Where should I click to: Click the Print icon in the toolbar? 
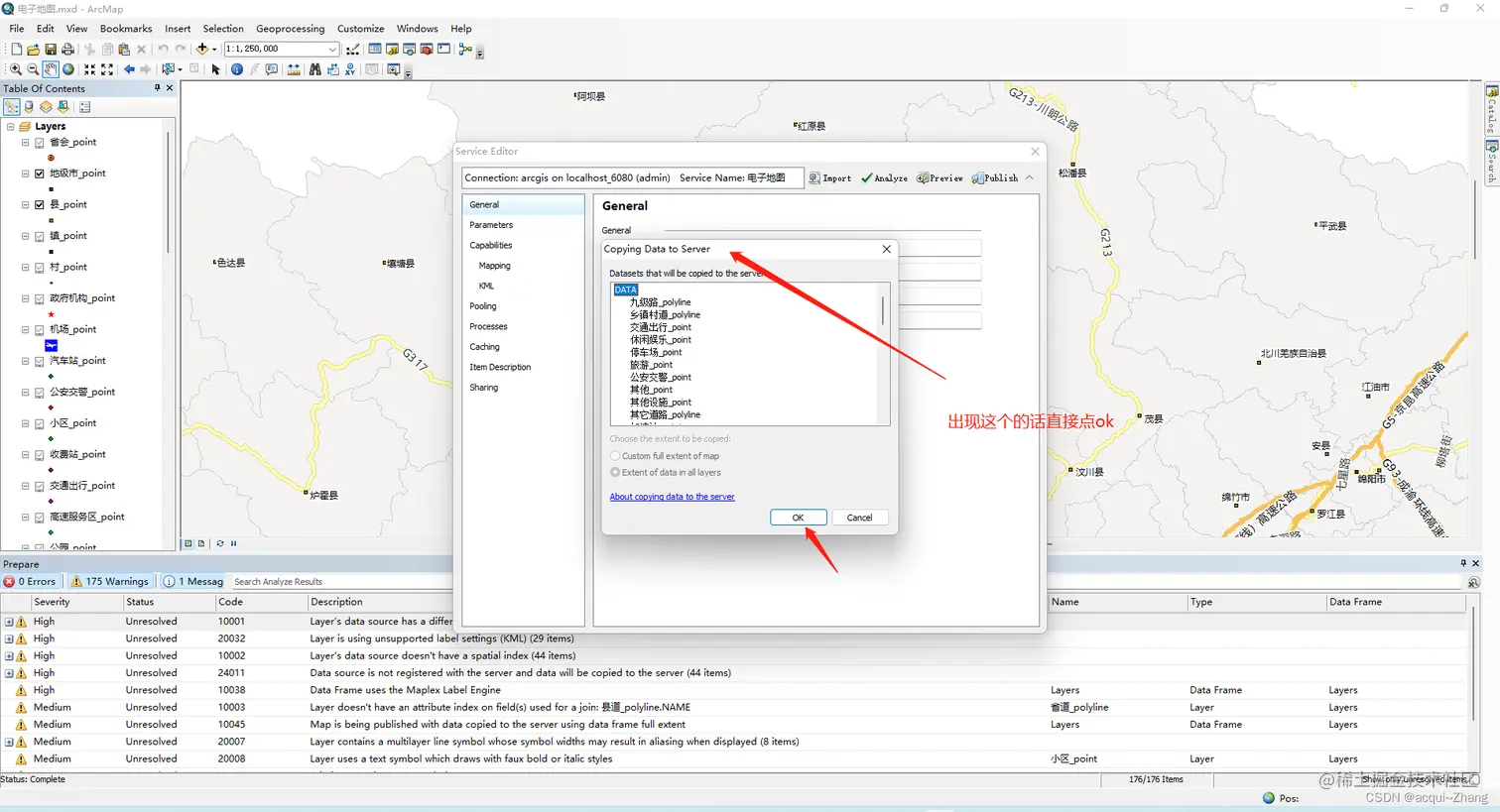coord(67,49)
